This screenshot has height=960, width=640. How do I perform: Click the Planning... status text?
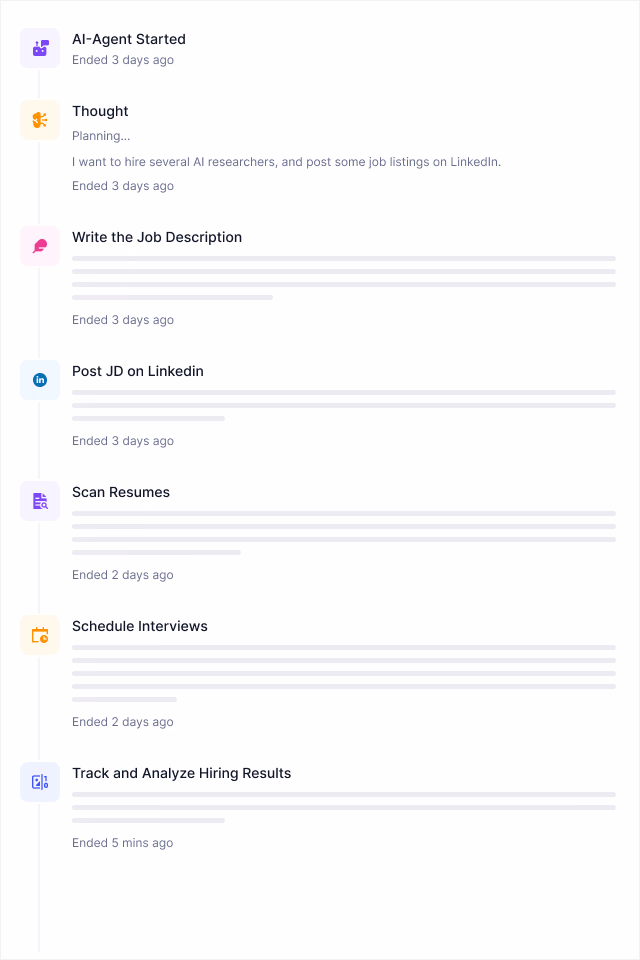click(101, 136)
